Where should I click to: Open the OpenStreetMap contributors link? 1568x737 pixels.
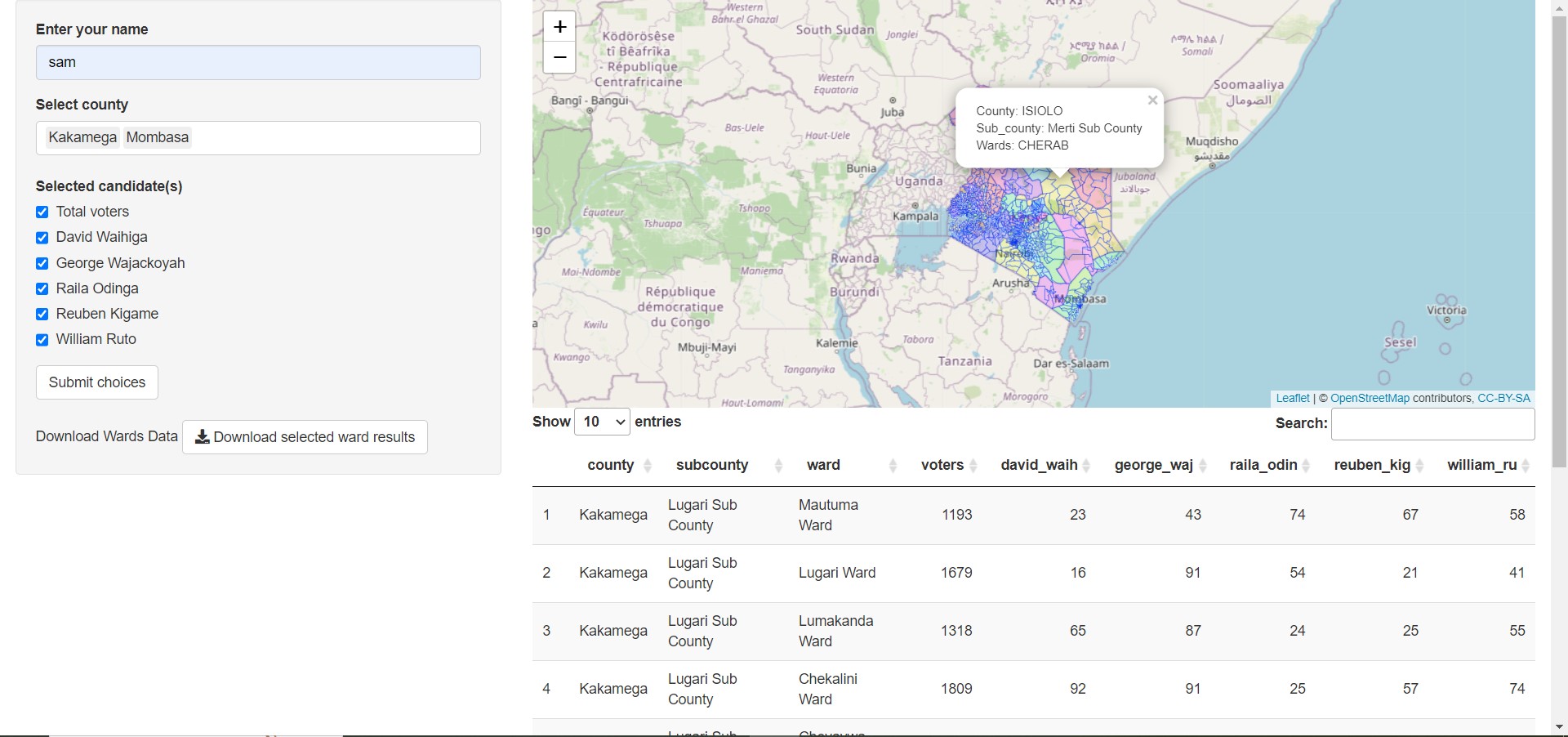click(x=1370, y=398)
